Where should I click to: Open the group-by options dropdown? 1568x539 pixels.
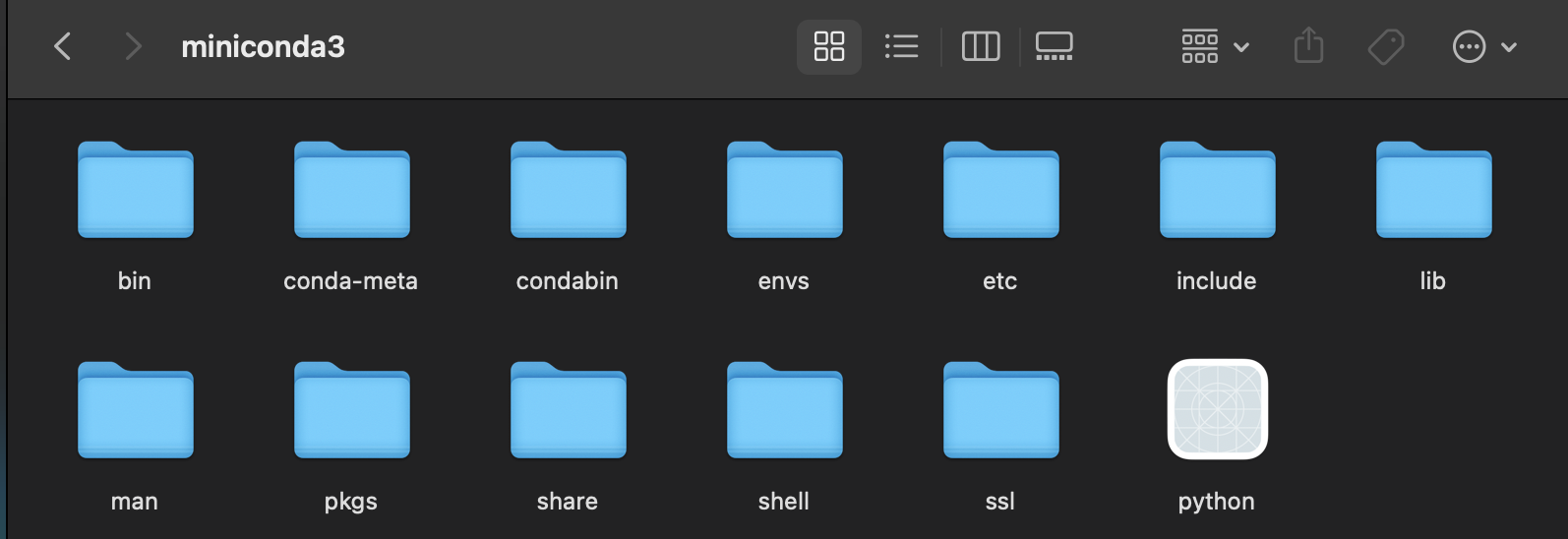(1215, 46)
